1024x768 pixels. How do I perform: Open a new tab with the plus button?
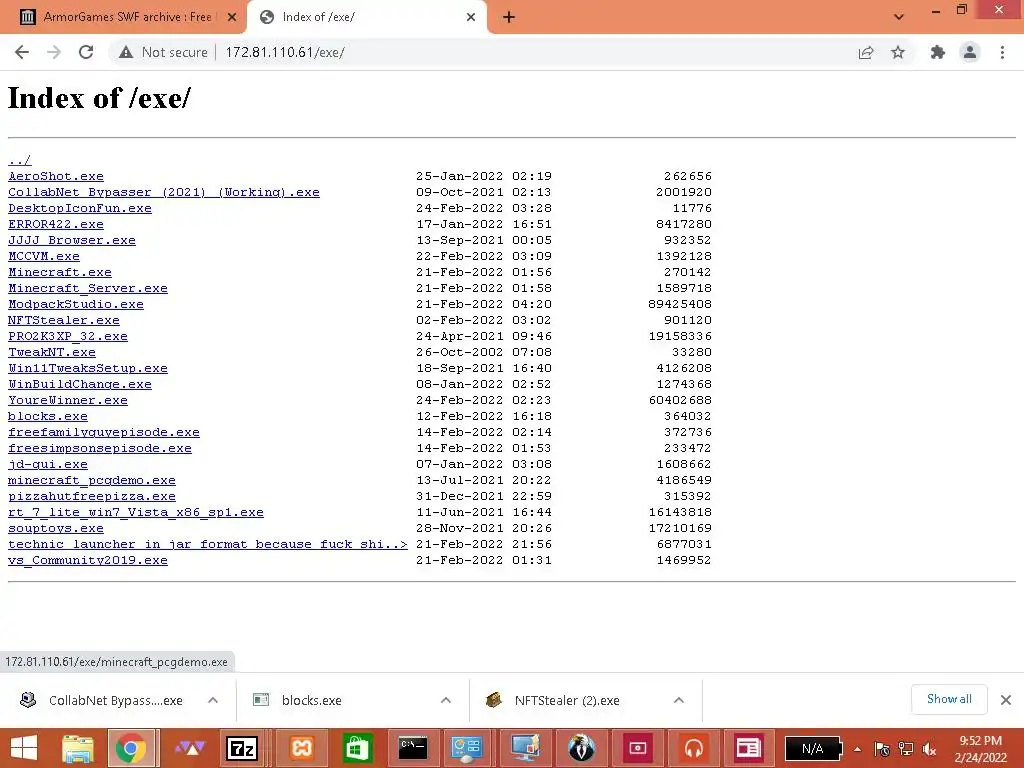pyautogui.click(x=509, y=18)
